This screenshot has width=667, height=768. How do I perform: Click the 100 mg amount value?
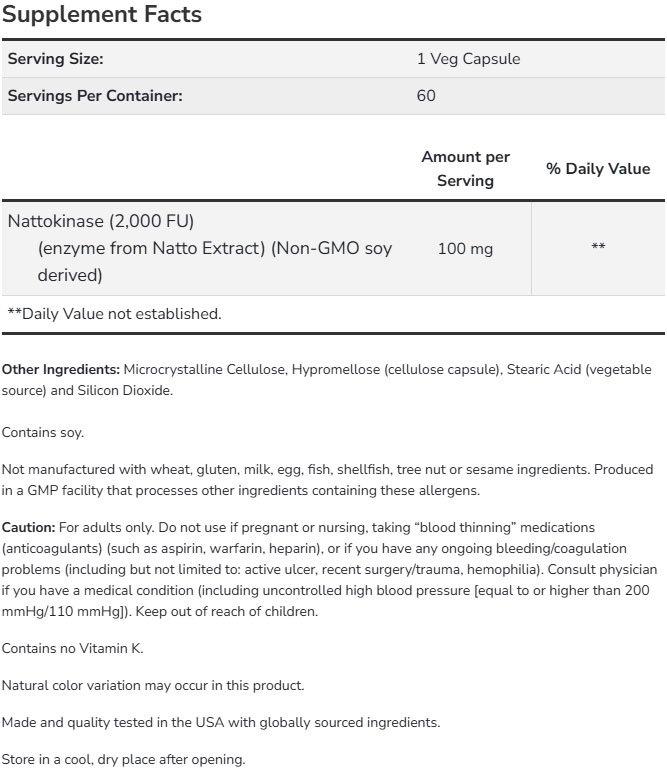465,248
